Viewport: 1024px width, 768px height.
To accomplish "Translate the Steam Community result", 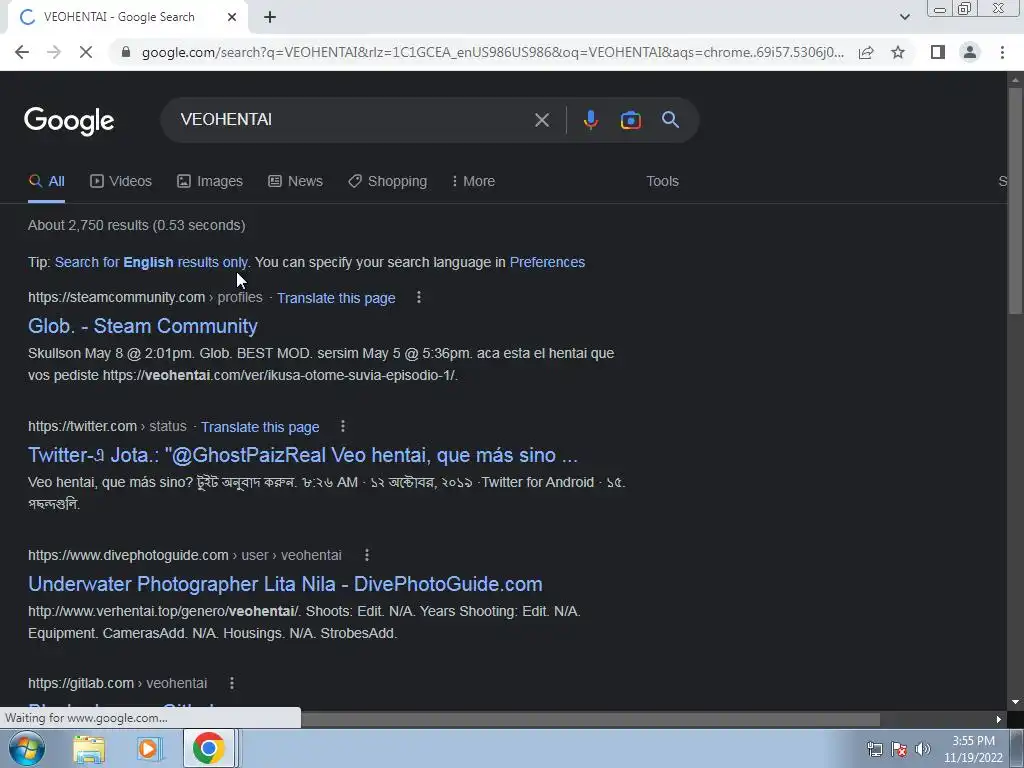I will tap(336, 298).
